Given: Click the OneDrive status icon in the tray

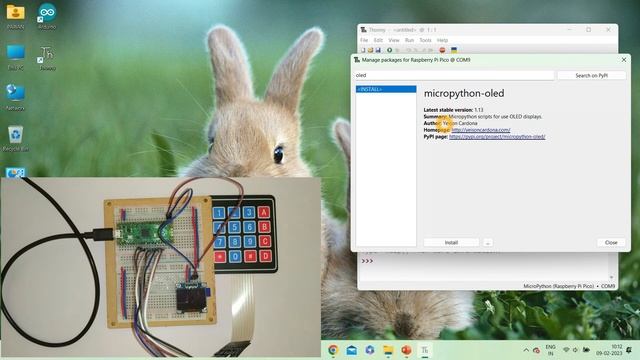Looking at the screenshot, I should [x=537, y=350].
